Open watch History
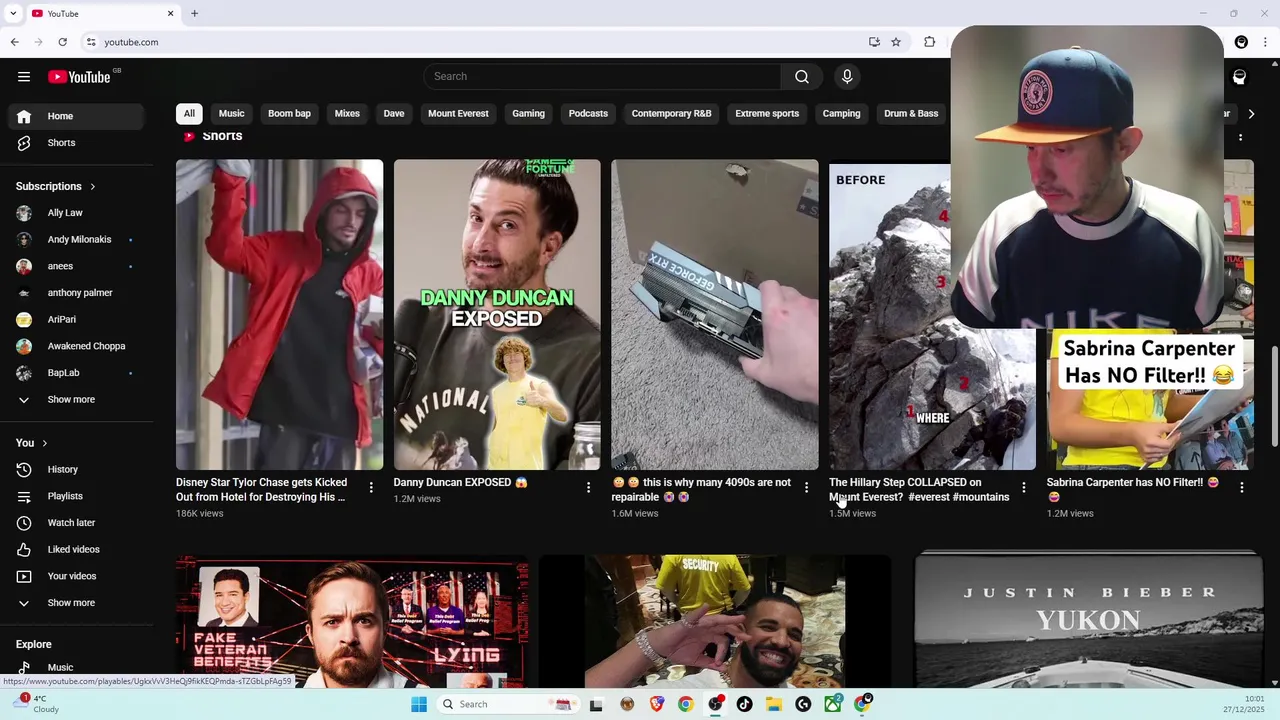This screenshot has width=1280, height=720. pos(78,470)
